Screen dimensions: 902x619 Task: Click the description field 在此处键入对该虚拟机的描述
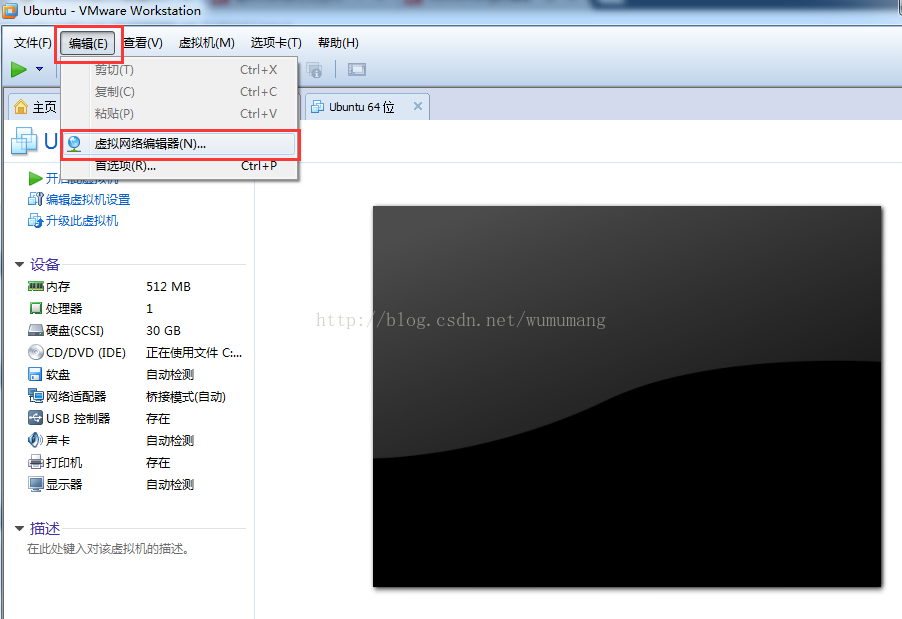(x=108, y=549)
